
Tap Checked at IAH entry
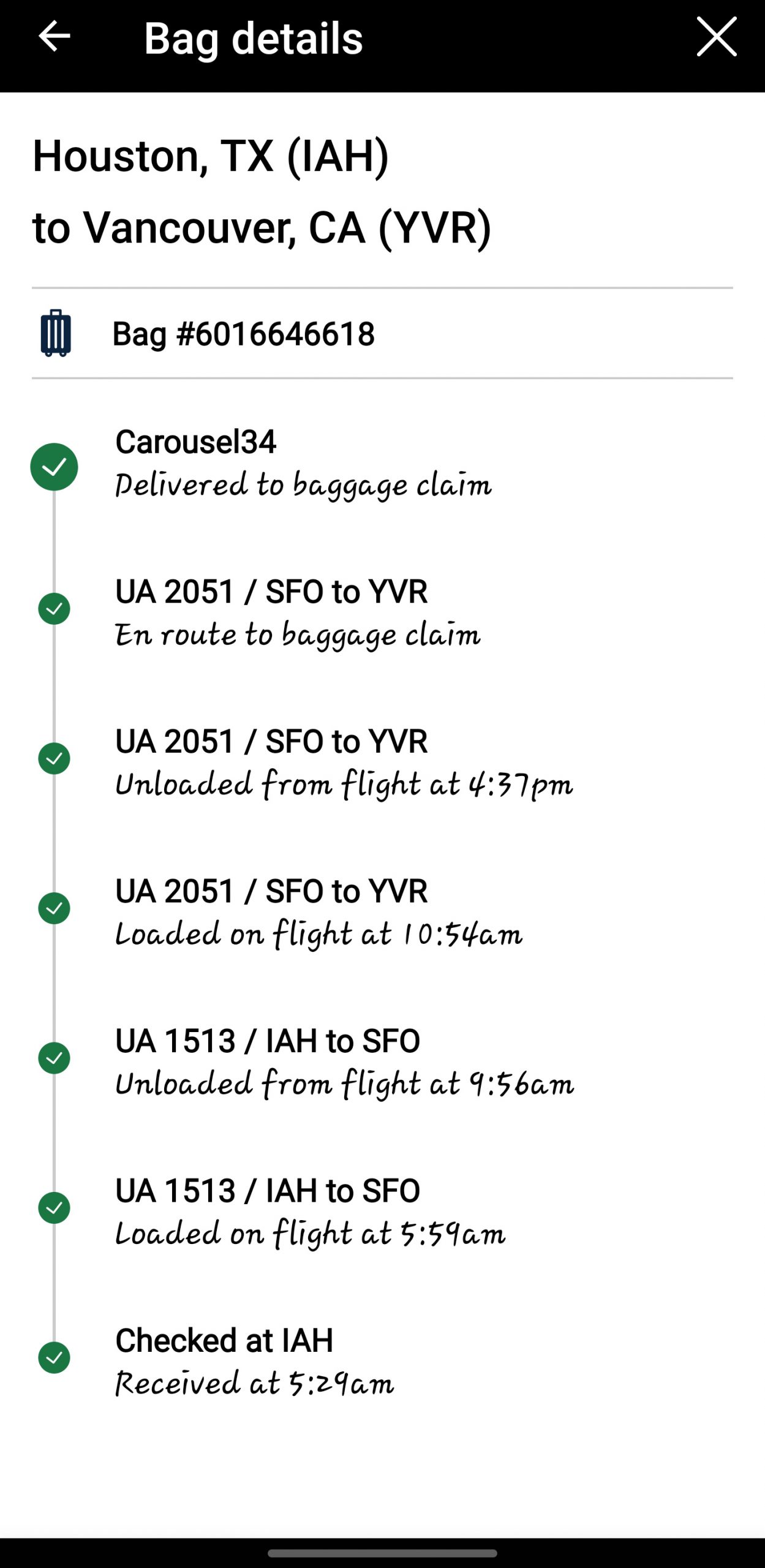224,1340
